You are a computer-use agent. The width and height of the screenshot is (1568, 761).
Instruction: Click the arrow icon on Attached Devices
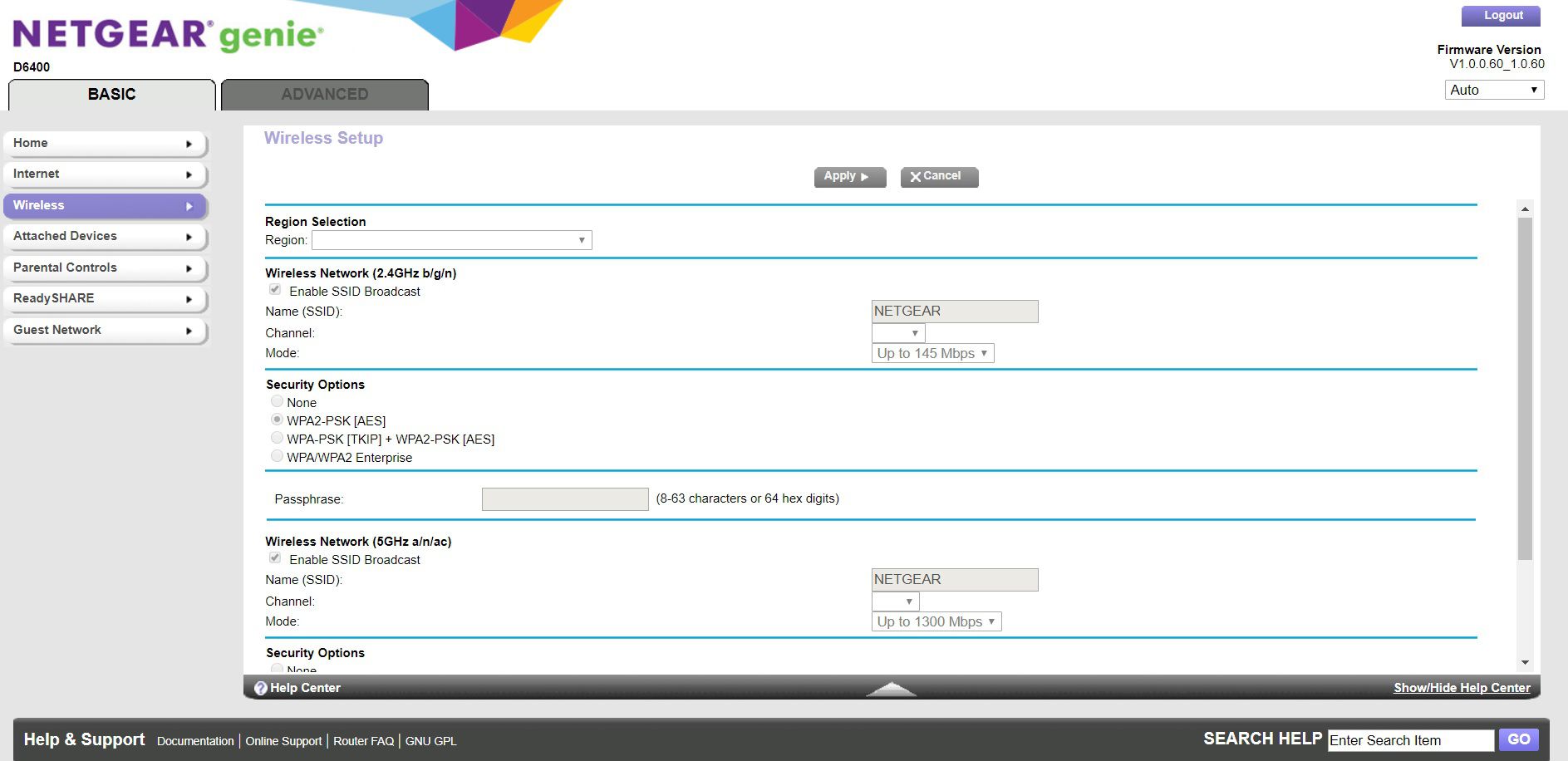[x=189, y=237]
